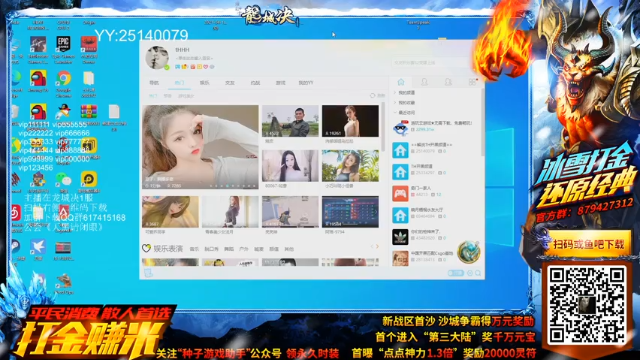Screen dimensions: 640x360
Task: Open the yellow circular app icon beside WeChat
Action: (89, 179)
